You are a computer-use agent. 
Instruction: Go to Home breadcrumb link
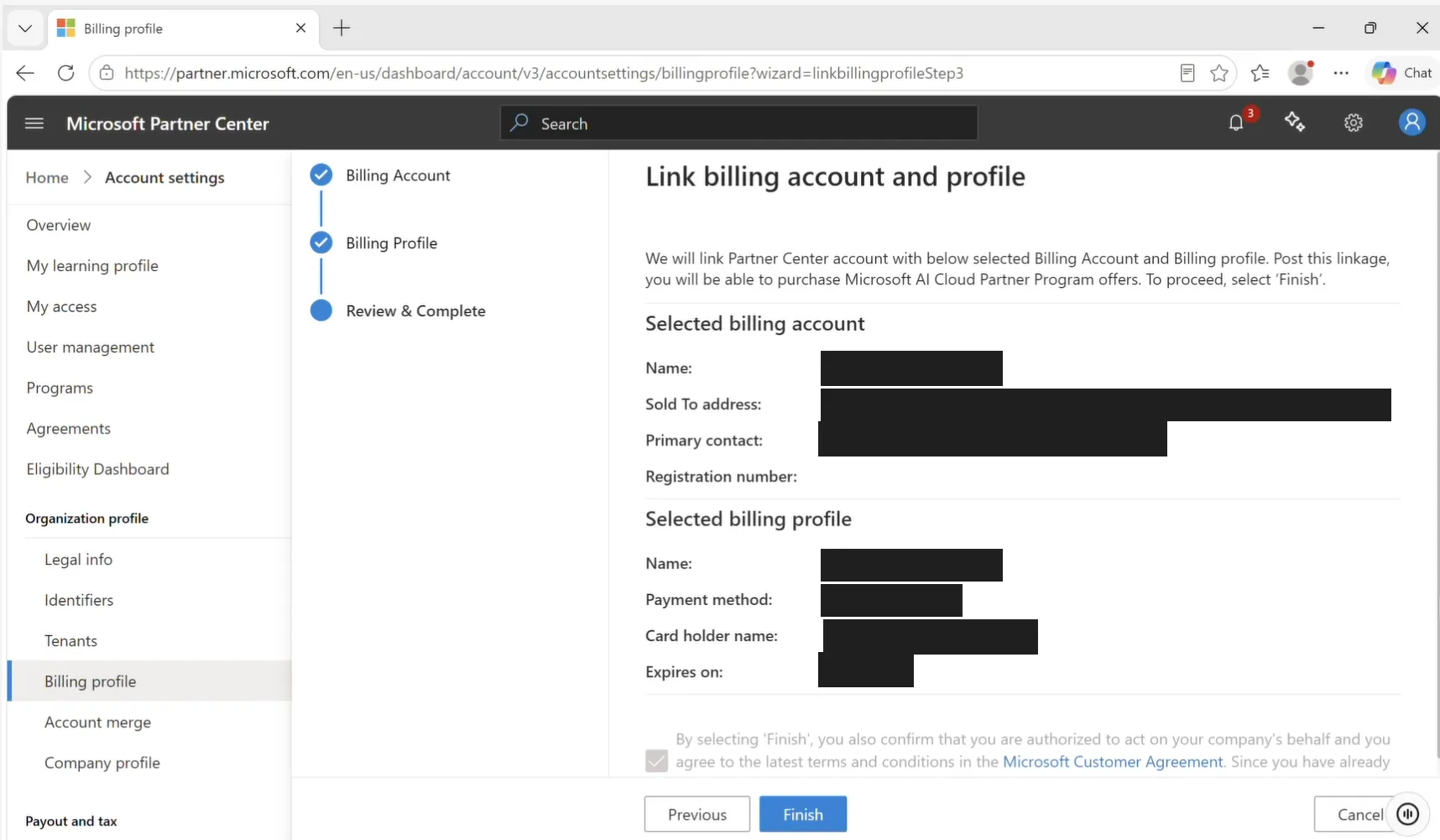[47, 178]
